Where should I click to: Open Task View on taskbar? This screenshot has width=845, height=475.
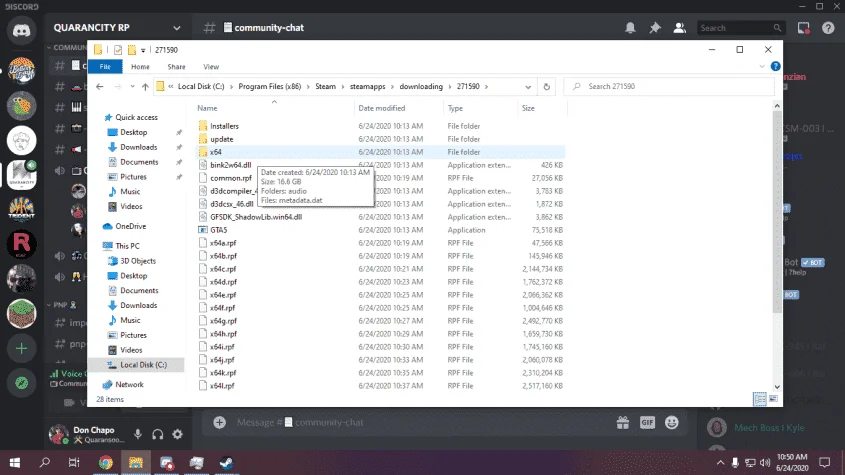pyautogui.click(x=74, y=463)
